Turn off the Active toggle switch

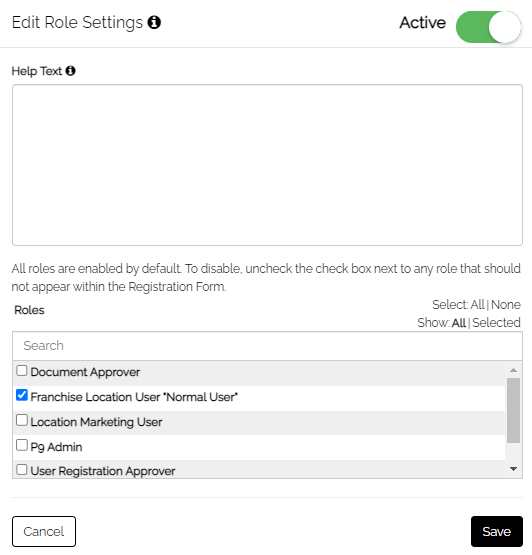(x=488, y=27)
